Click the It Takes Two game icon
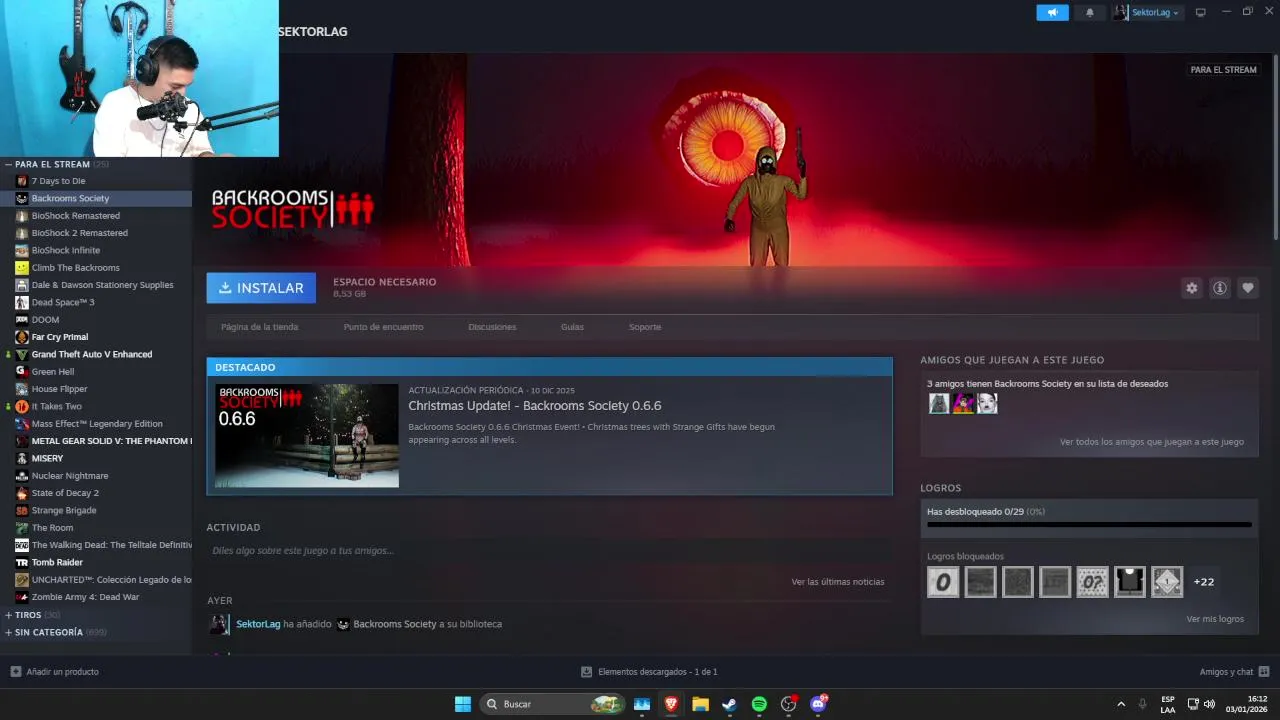The width and height of the screenshot is (1280, 720). [22, 406]
